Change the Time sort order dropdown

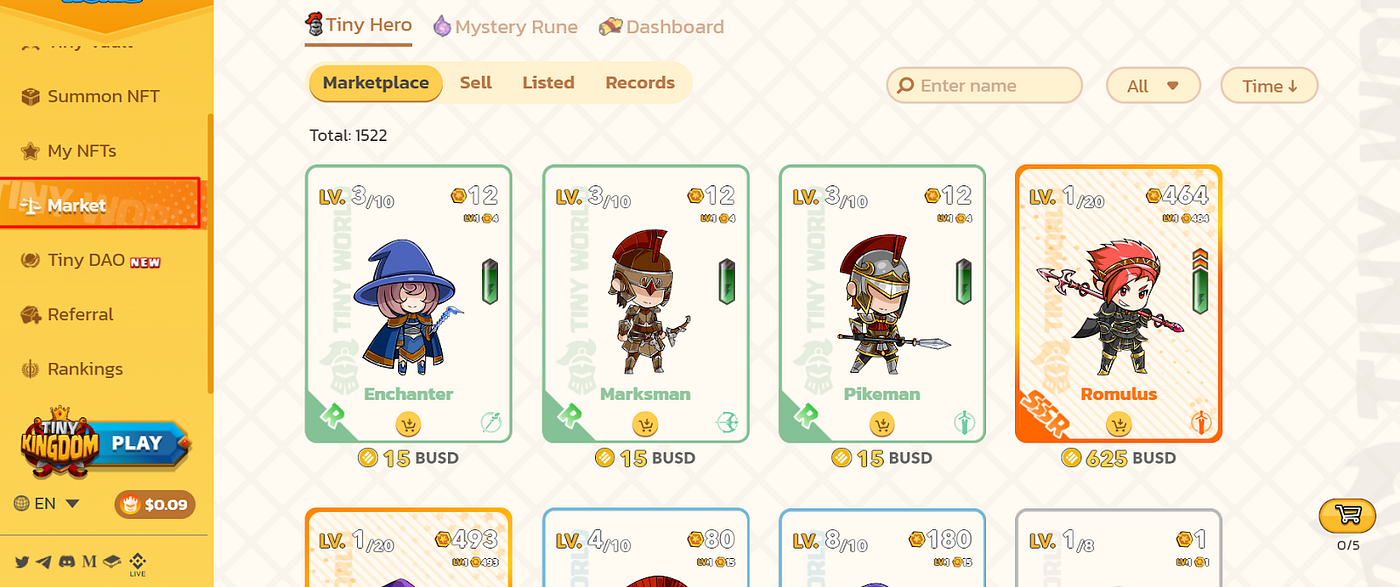tap(1270, 86)
